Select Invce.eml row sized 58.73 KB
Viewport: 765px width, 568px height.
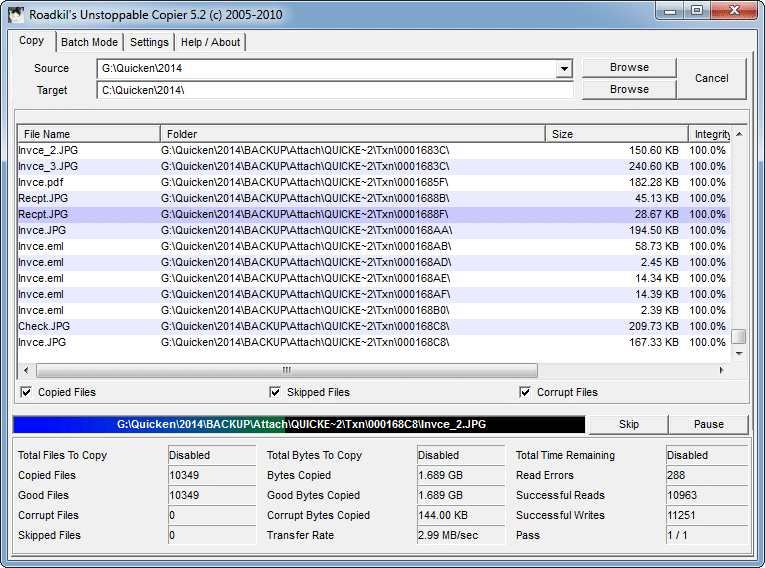tap(374, 246)
